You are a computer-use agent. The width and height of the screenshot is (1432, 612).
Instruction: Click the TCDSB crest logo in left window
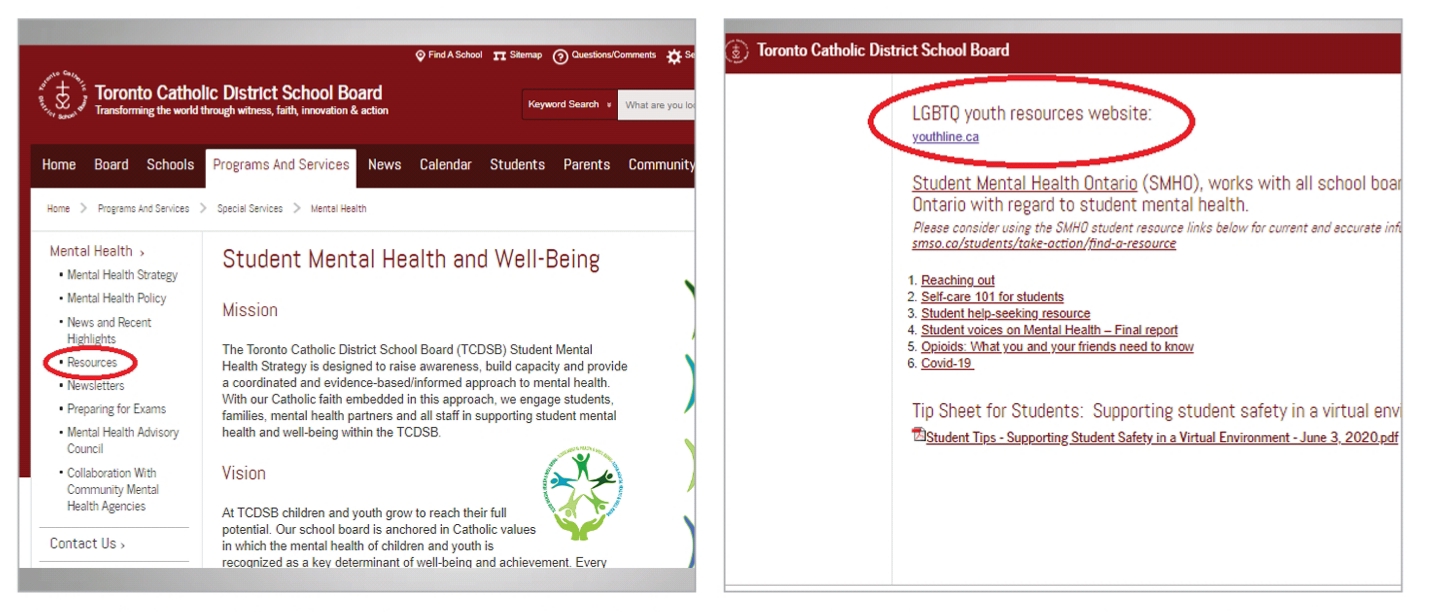coord(63,95)
